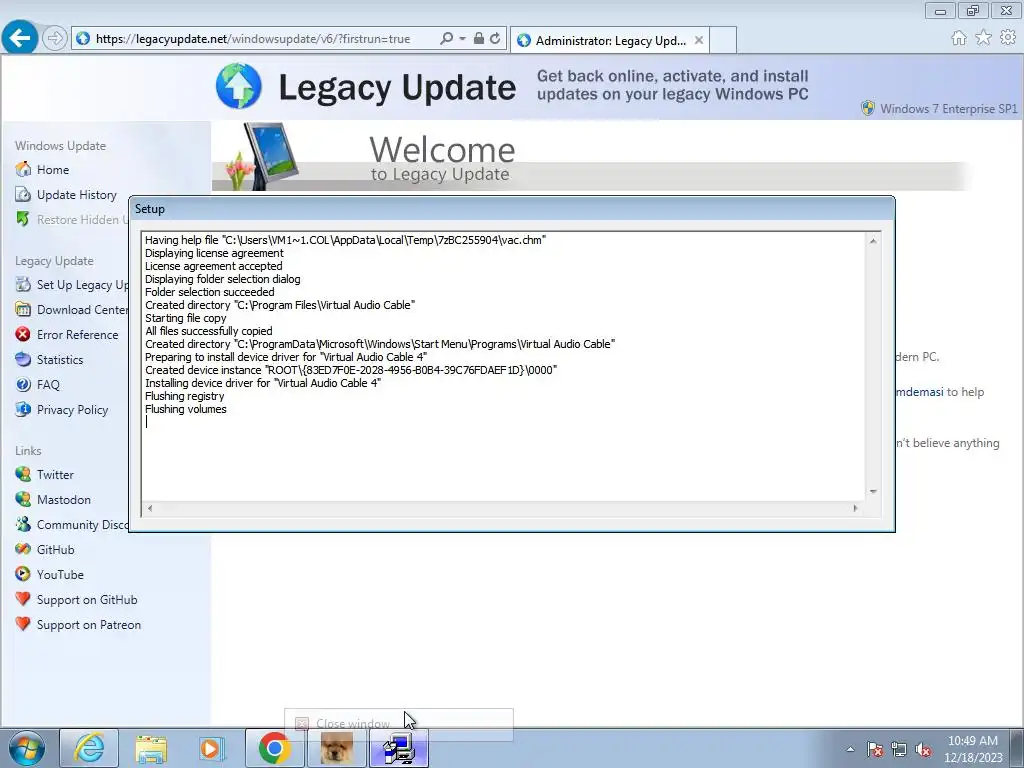
Task: Open the FAQ link
Action: (x=48, y=385)
